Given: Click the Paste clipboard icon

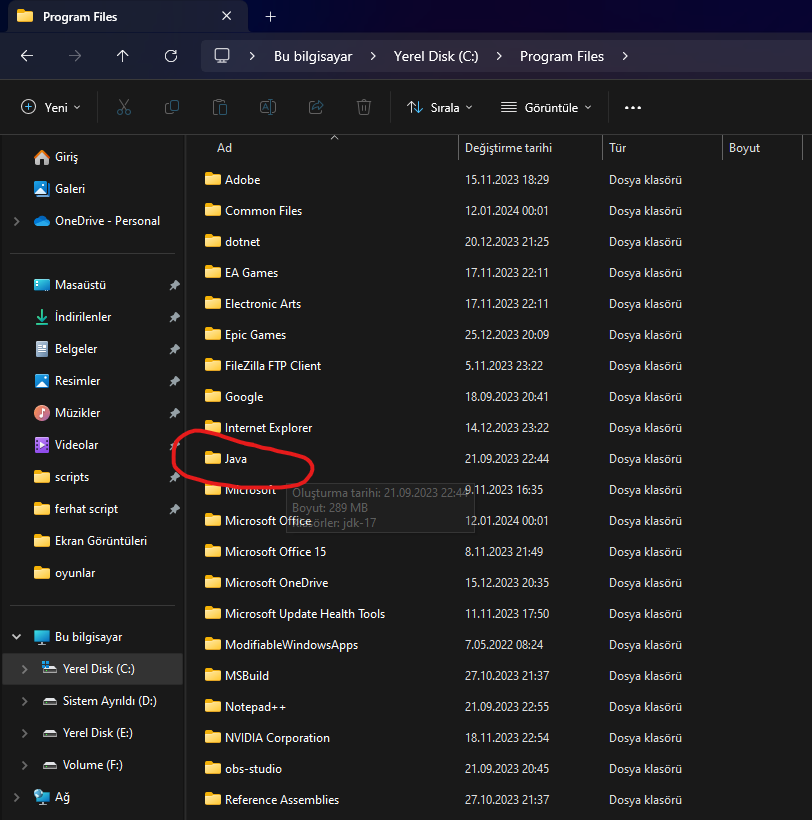Looking at the screenshot, I should tap(220, 107).
